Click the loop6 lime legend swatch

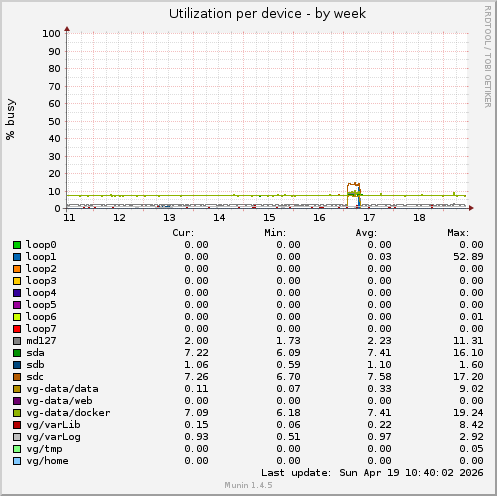(17, 317)
